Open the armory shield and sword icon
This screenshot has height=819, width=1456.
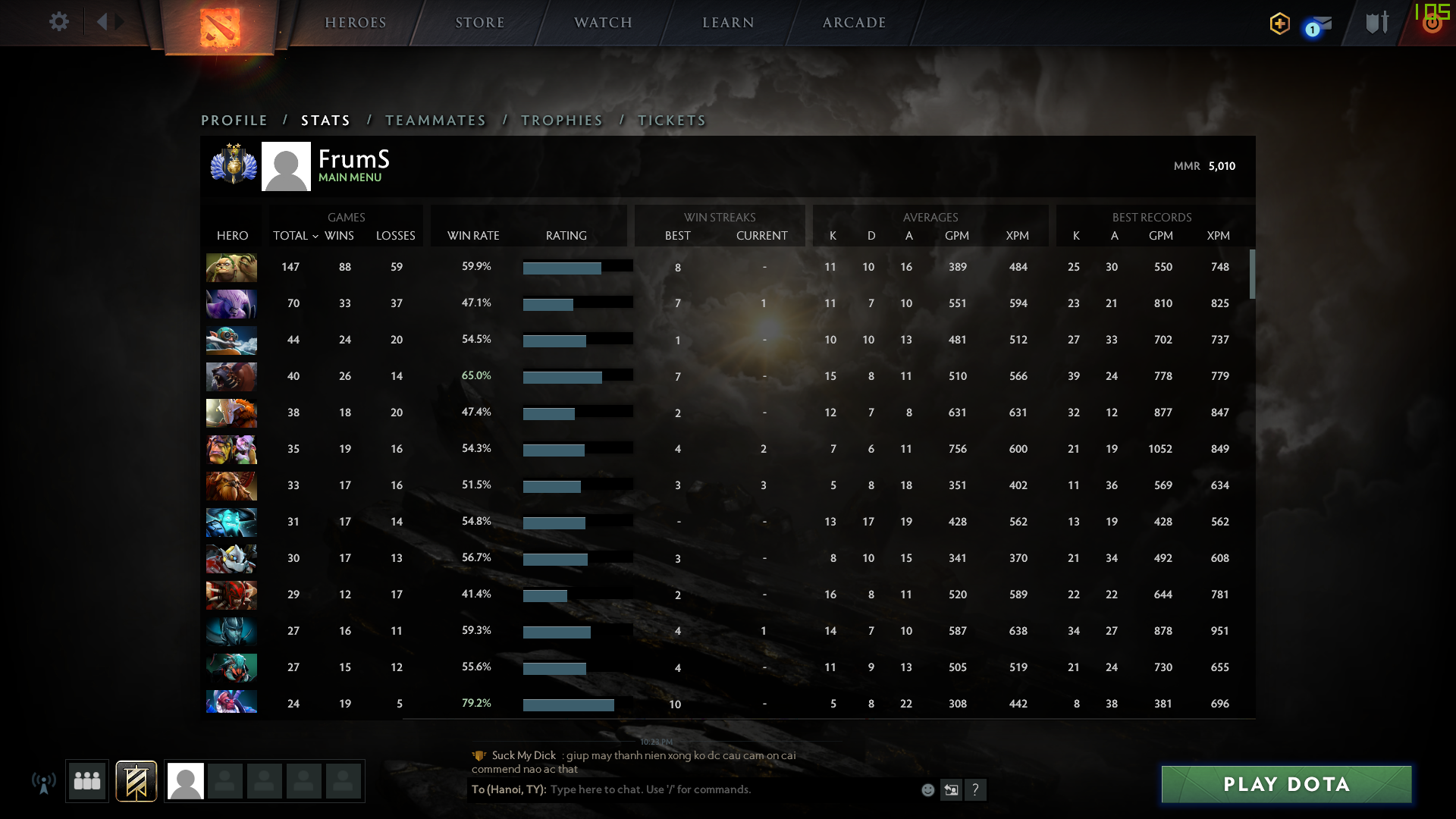1376,23
